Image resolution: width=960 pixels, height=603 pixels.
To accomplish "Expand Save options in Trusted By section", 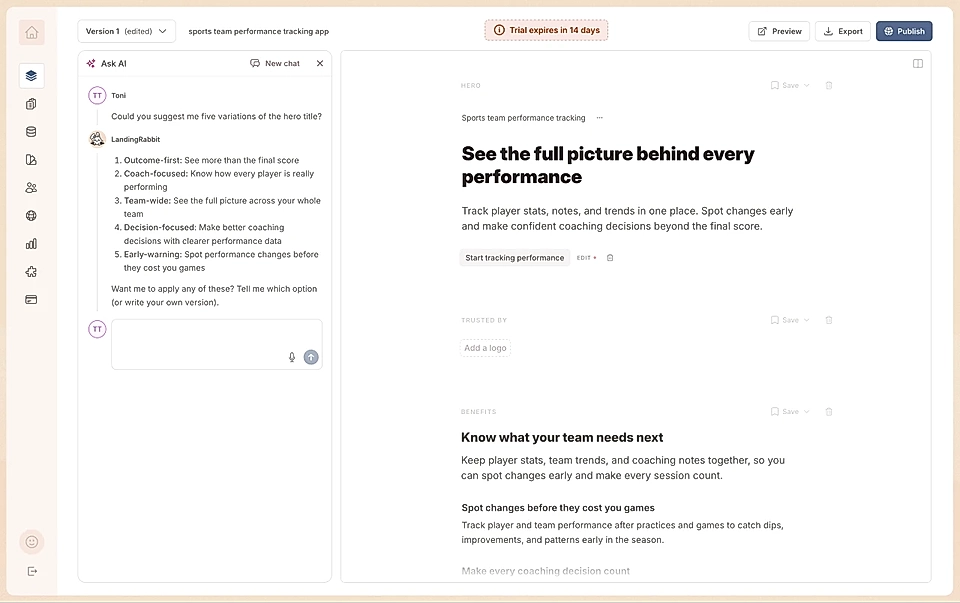I will 807,320.
